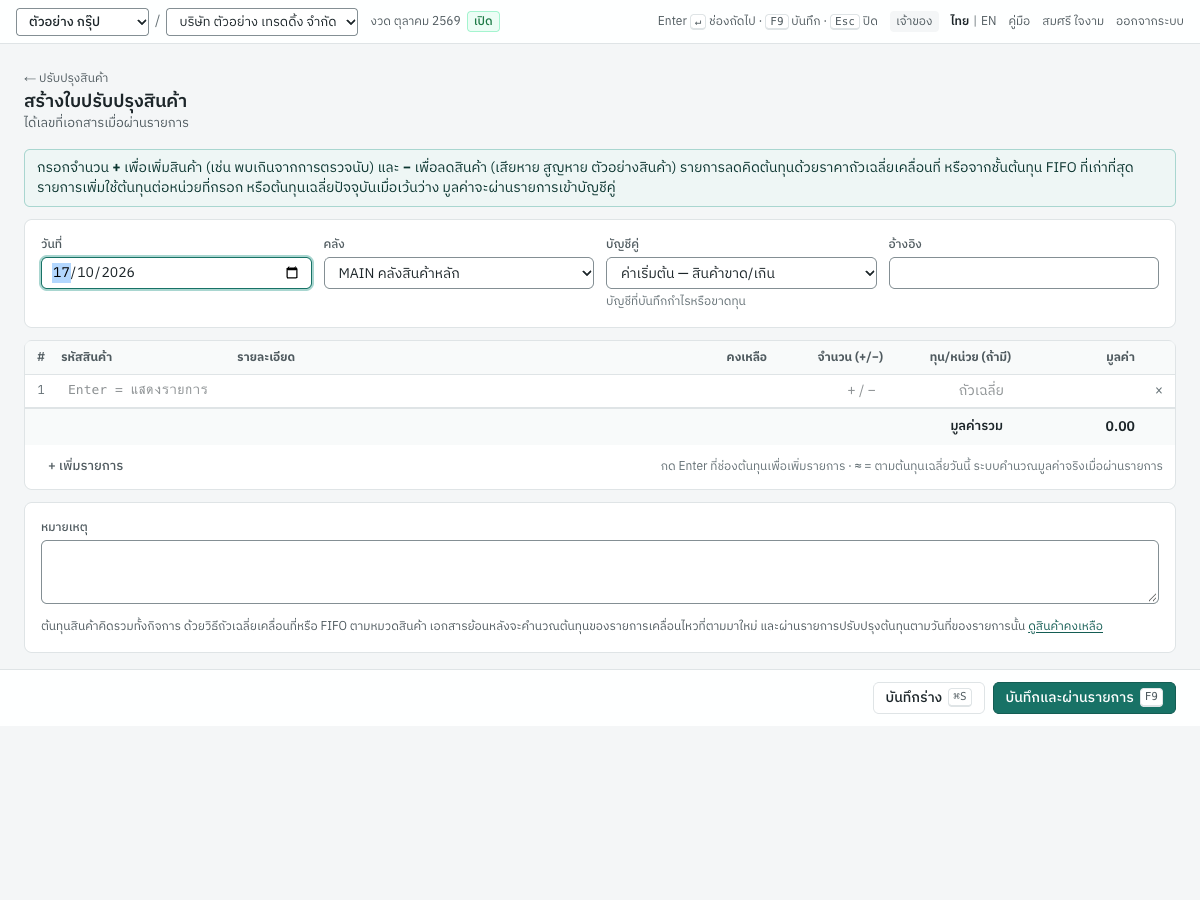This screenshot has width=1200, height=900.
Task: Open the บริษัท ตัวอย่าง เทรดดิ้ง company dropdown
Action: (x=262, y=22)
